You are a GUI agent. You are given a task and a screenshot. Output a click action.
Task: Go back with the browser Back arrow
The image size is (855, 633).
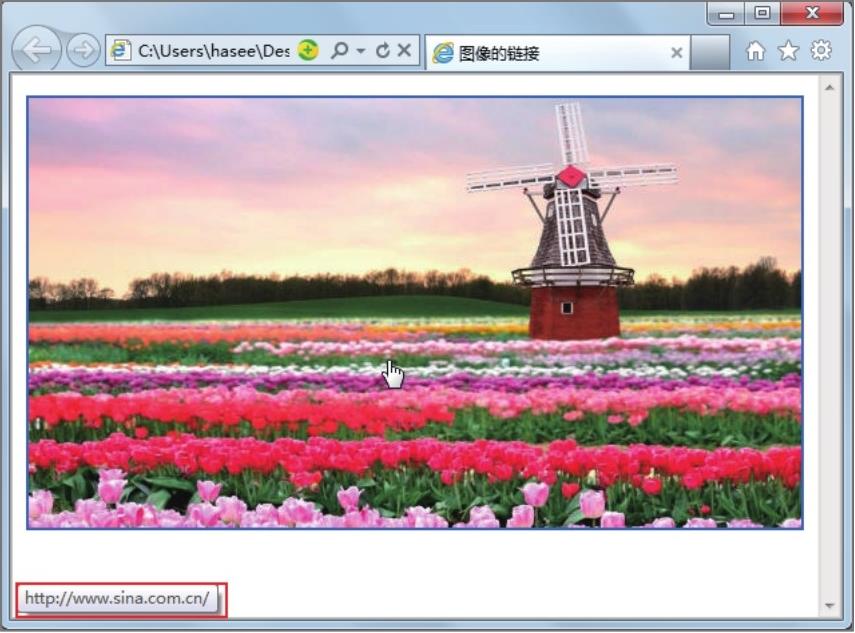[x=37, y=50]
